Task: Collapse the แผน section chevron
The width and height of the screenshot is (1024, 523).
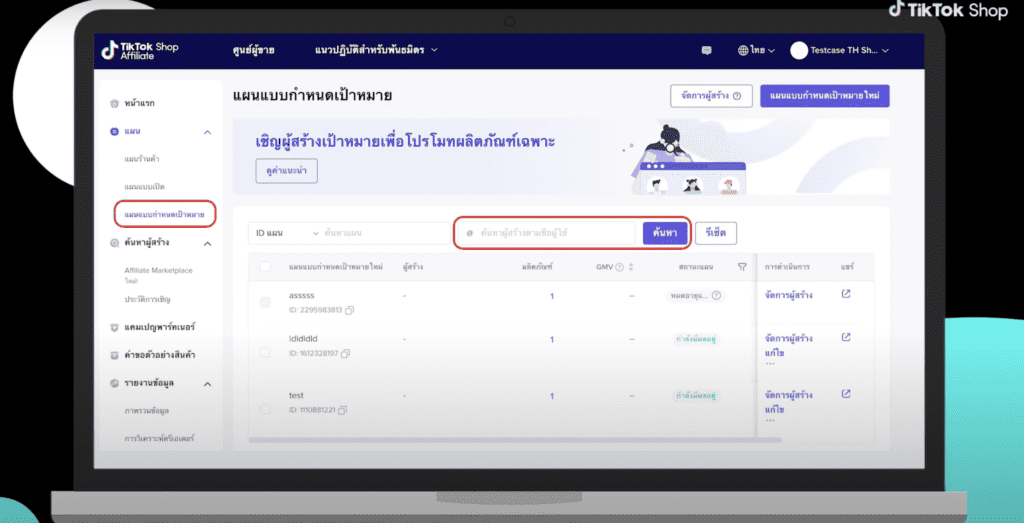Action: point(208,133)
